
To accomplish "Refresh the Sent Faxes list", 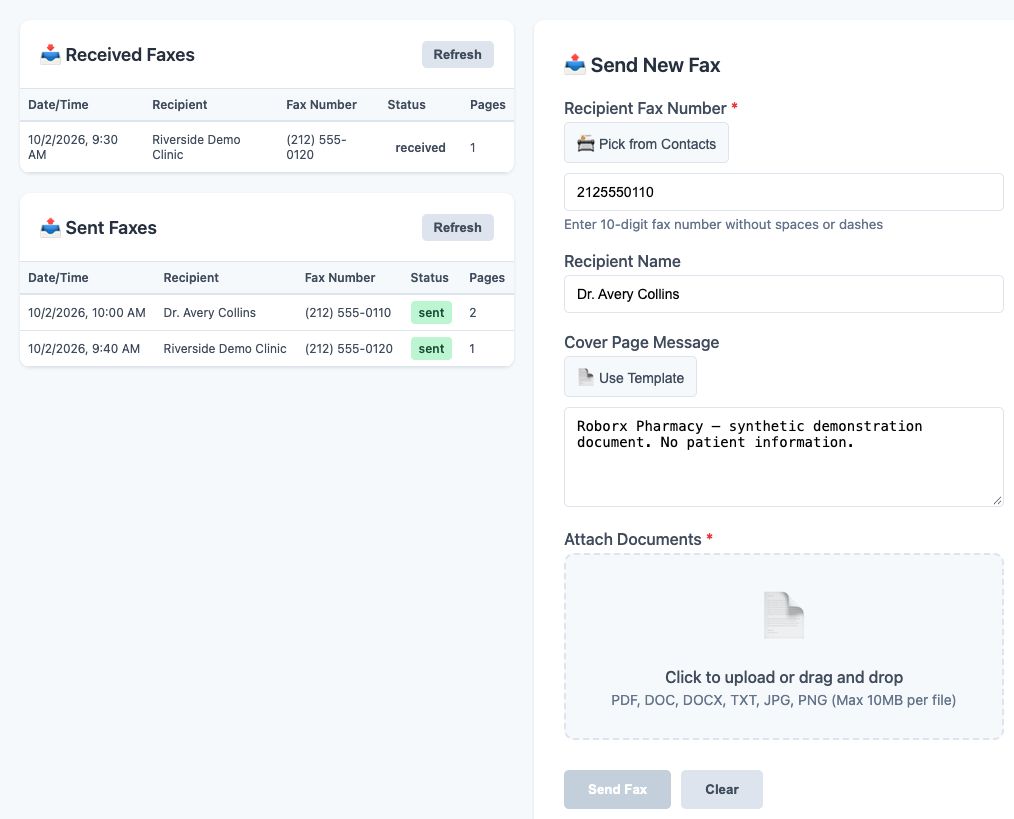I will tap(458, 228).
